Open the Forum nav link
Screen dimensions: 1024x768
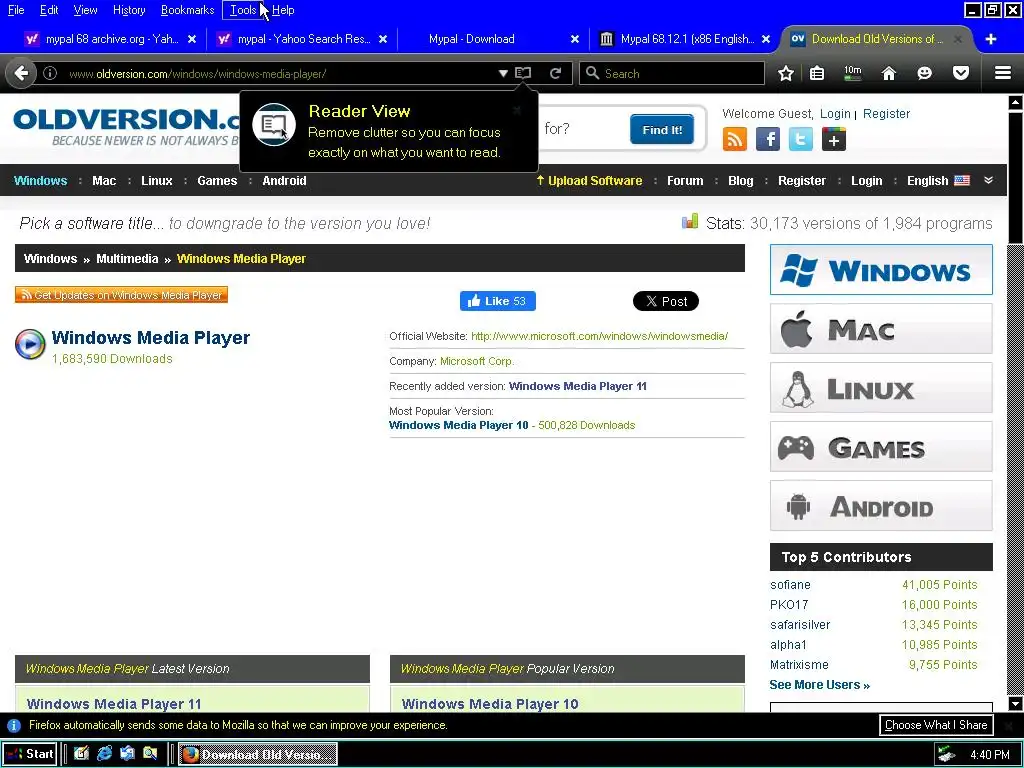point(685,181)
